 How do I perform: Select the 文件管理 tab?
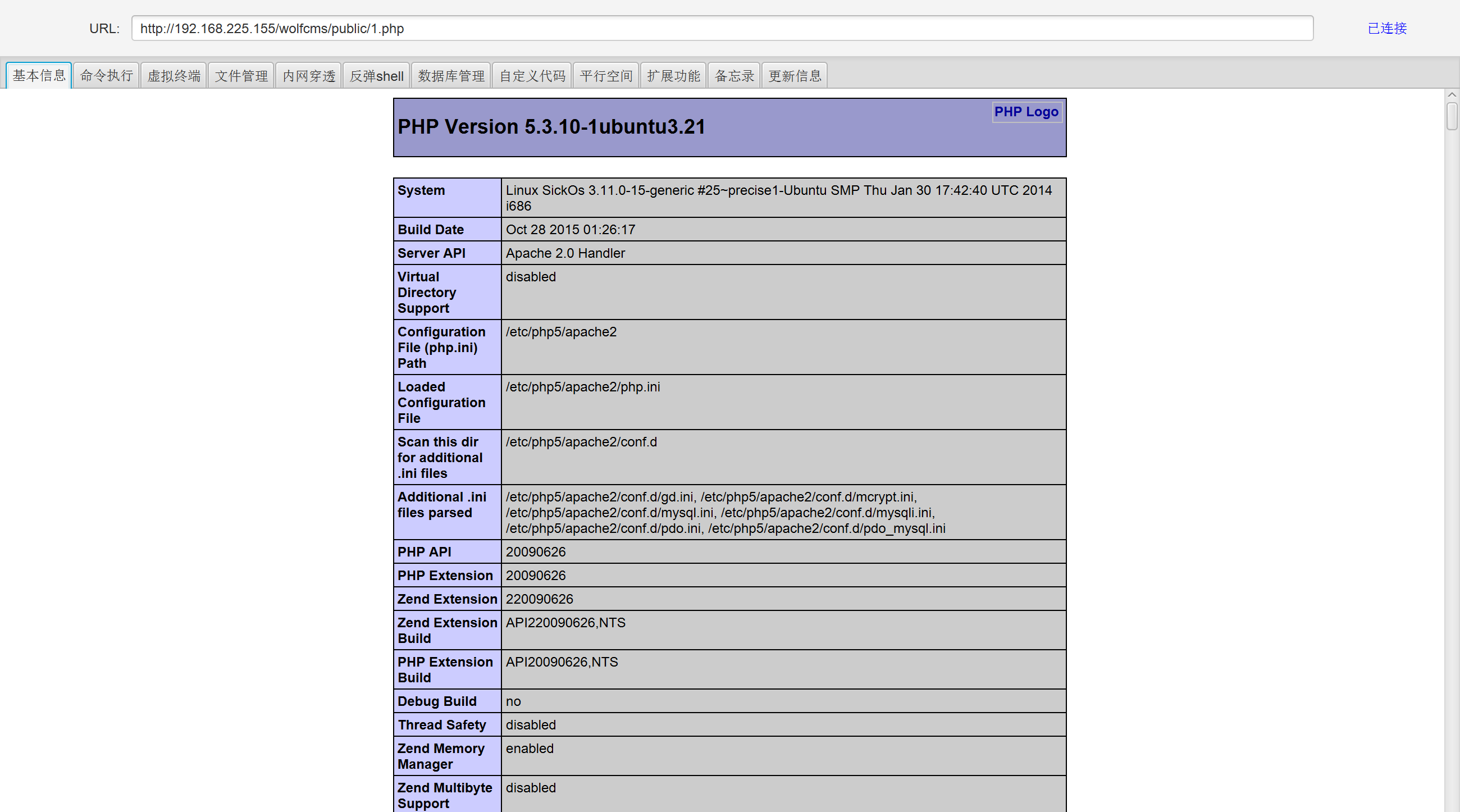[x=241, y=76]
